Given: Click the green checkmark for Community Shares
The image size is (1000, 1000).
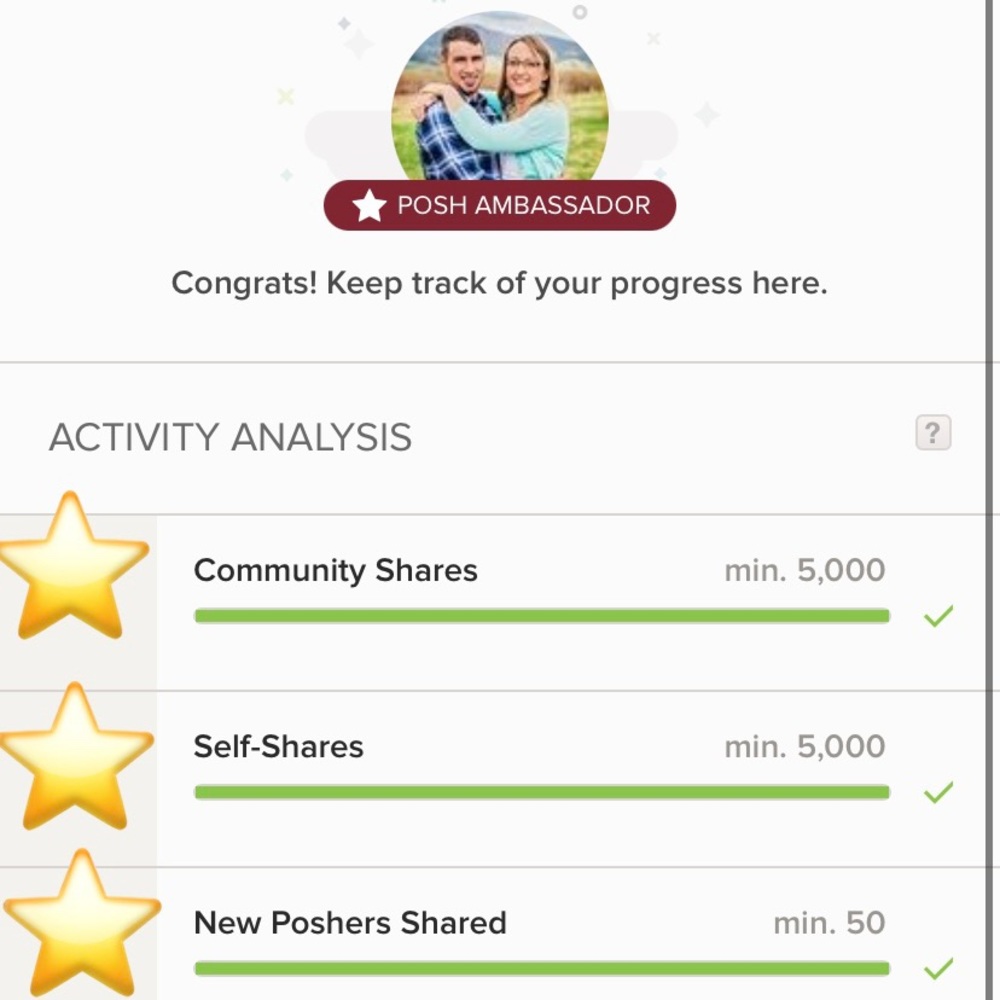Looking at the screenshot, I should (938, 616).
